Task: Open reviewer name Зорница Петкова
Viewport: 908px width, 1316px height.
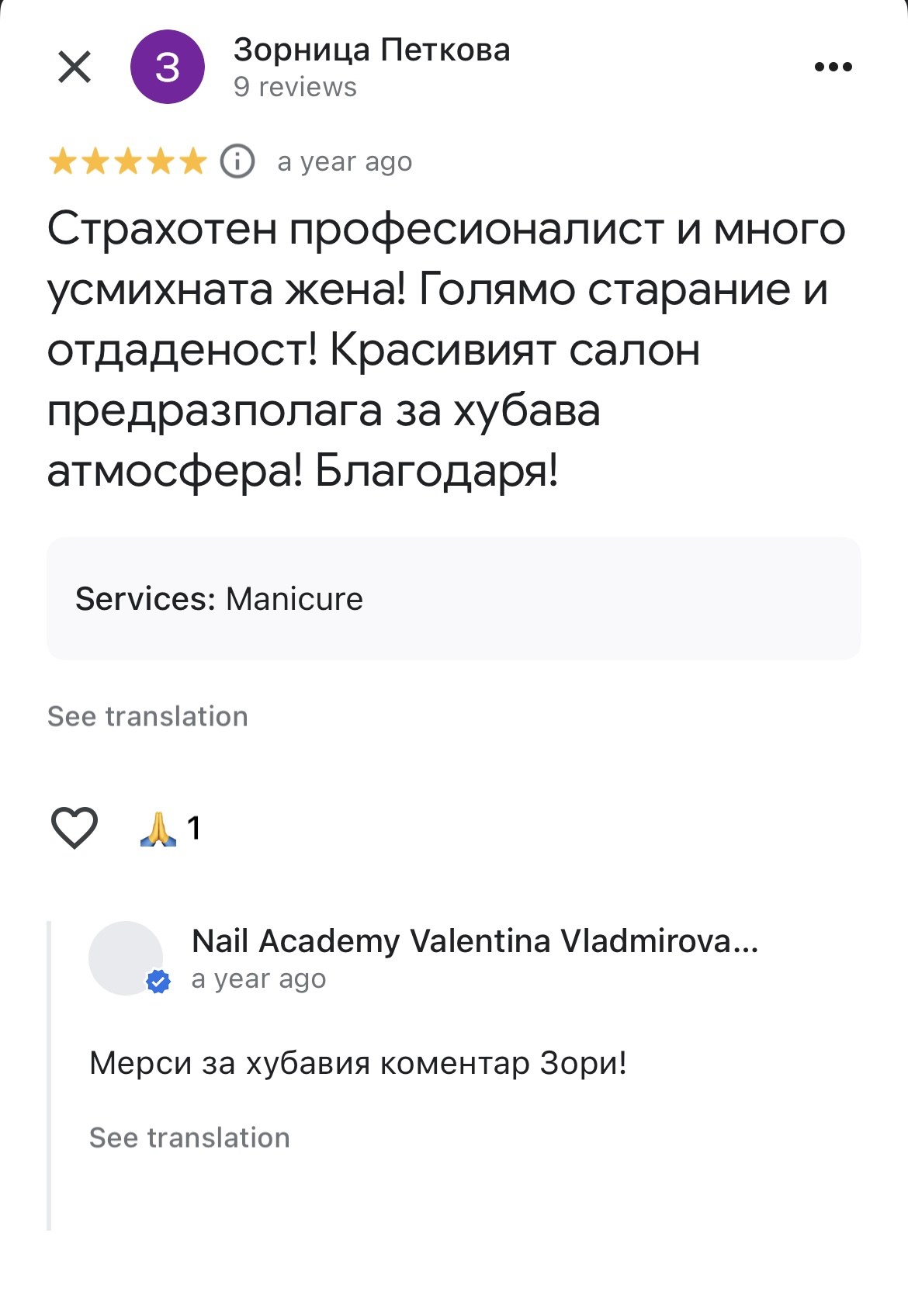Action: click(x=372, y=50)
